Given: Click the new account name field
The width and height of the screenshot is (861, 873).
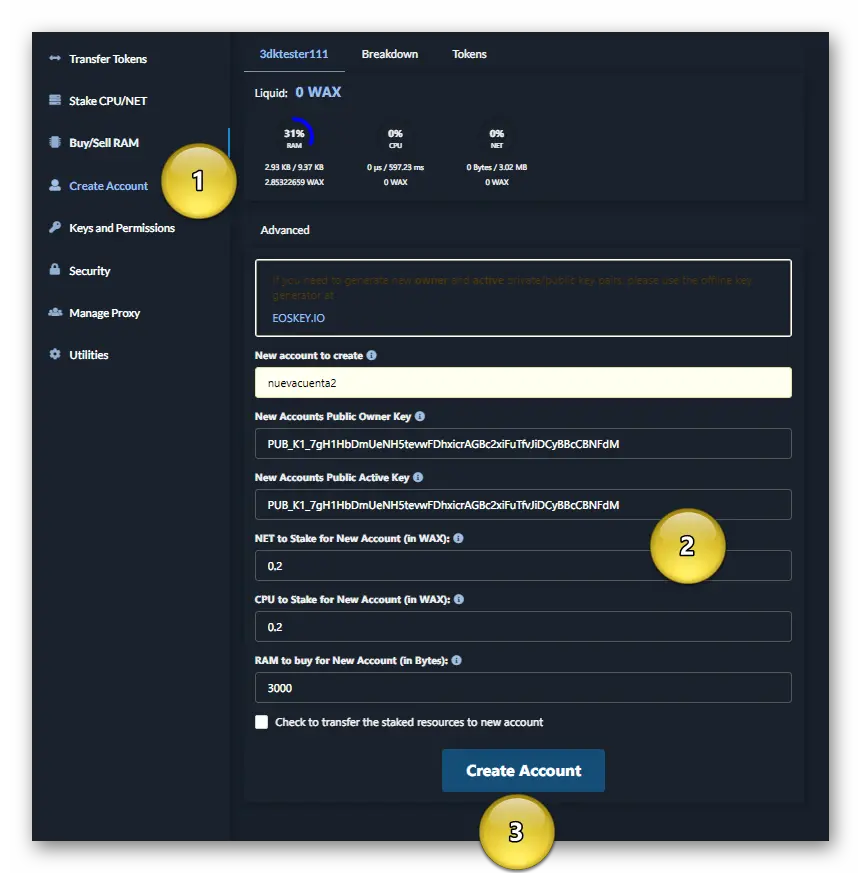Looking at the screenshot, I should pyautogui.click(x=524, y=382).
